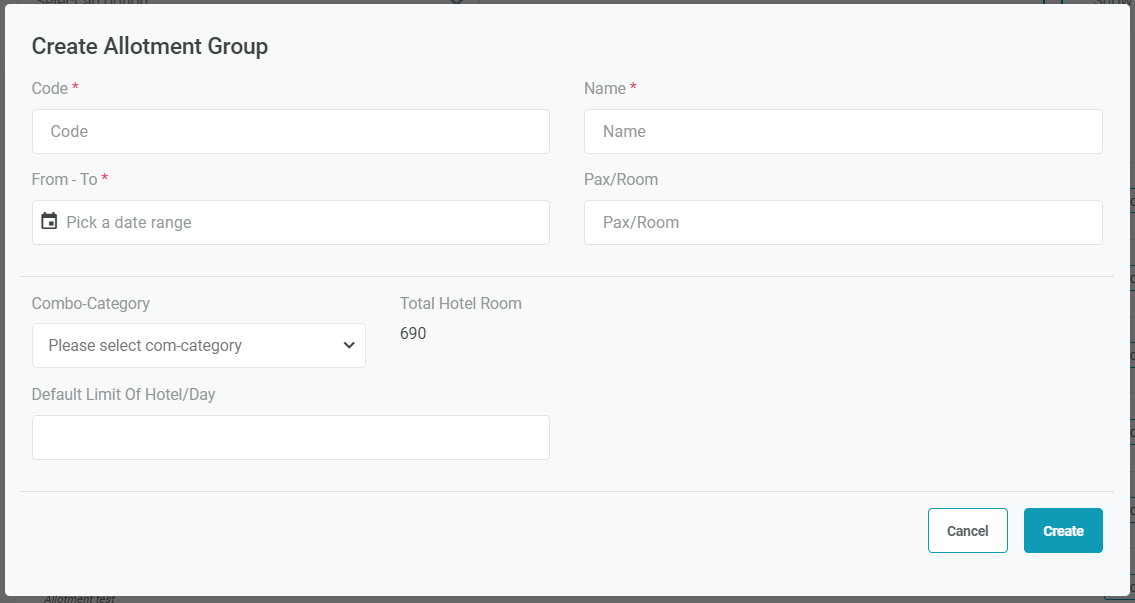Click the 'Create Allotment Group' dialog title

click(150, 46)
